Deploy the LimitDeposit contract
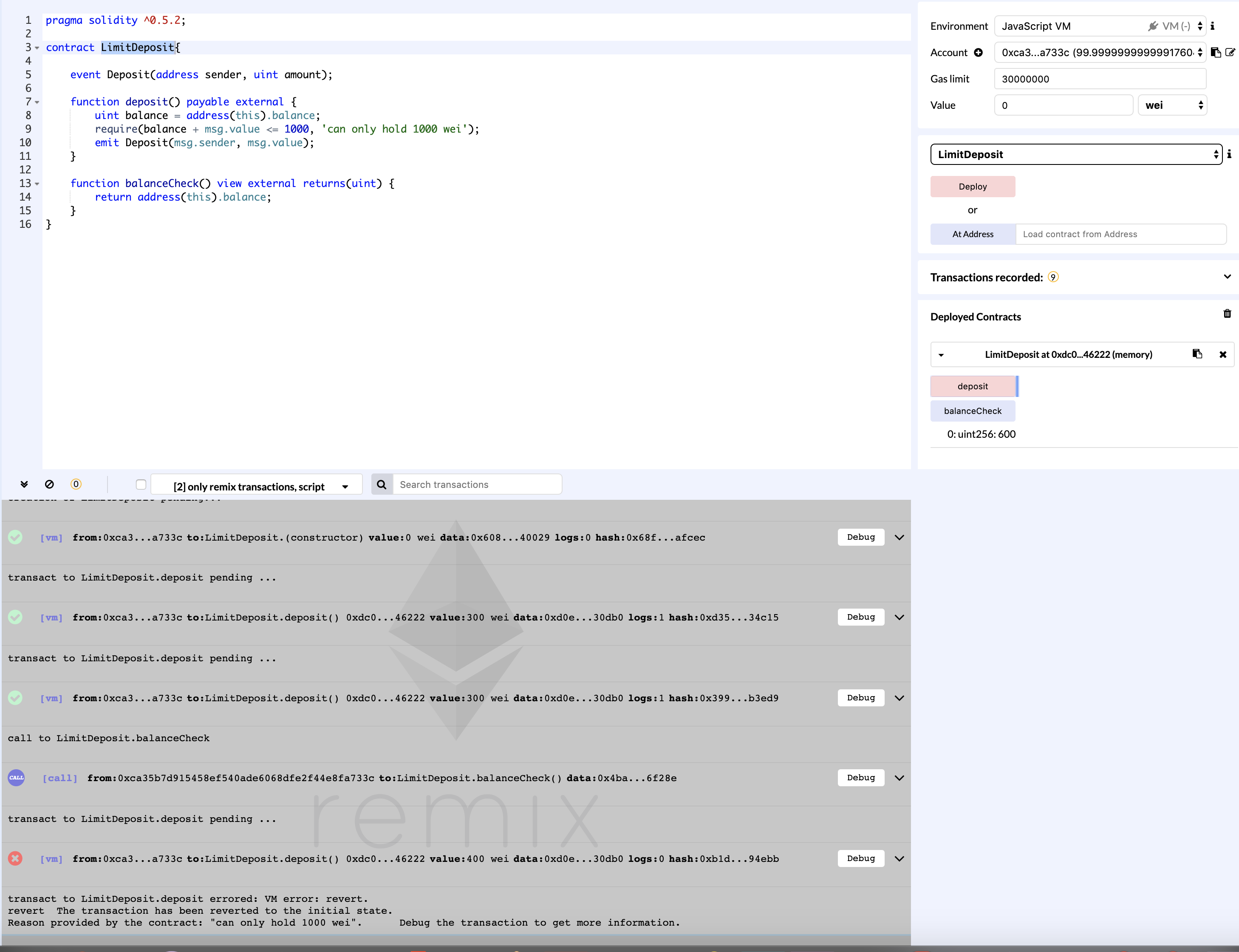This screenshot has height=952, width=1239. pyautogui.click(x=972, y=187)
